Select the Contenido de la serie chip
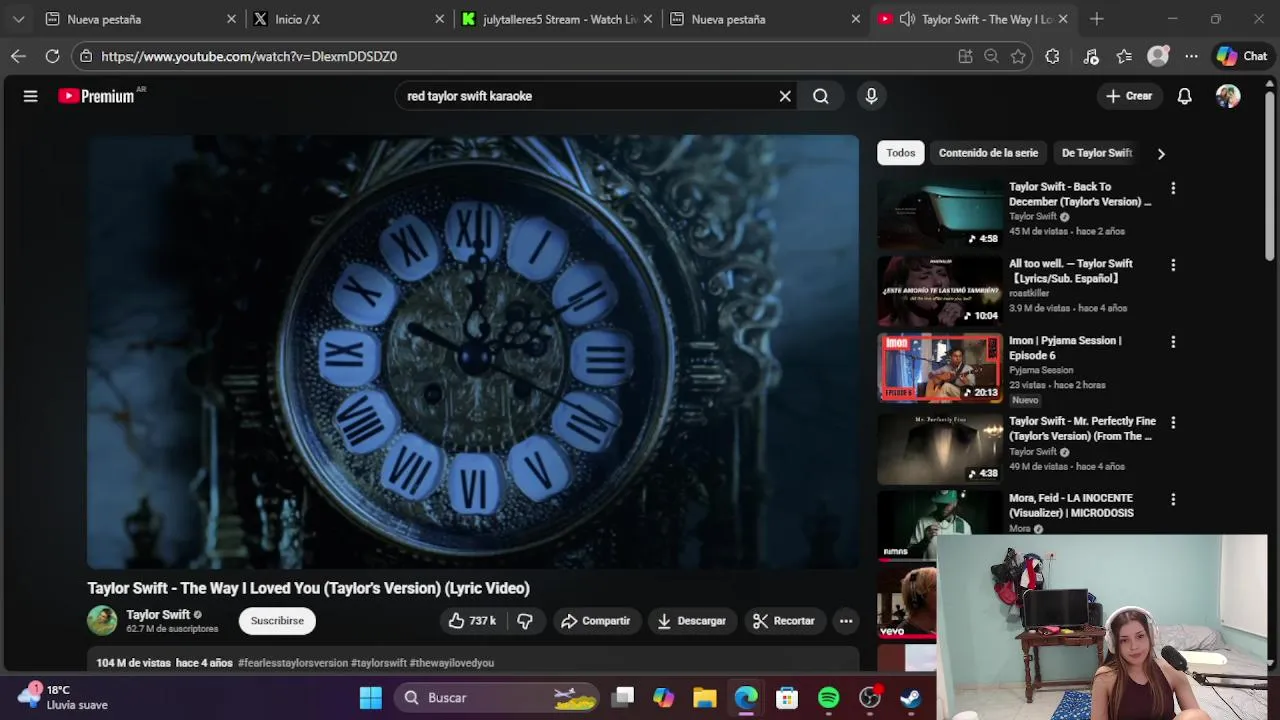 click(988, 153)
